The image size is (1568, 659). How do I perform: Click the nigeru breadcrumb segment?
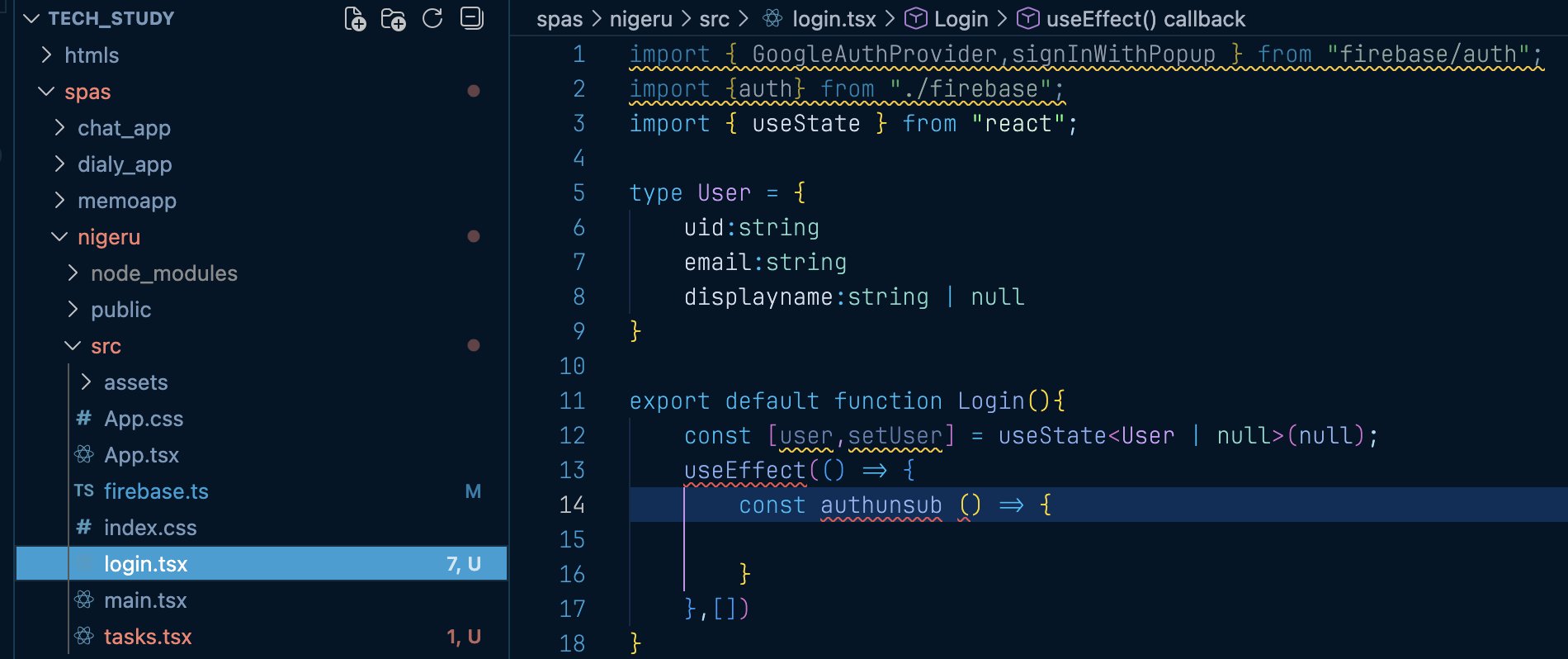640,19
